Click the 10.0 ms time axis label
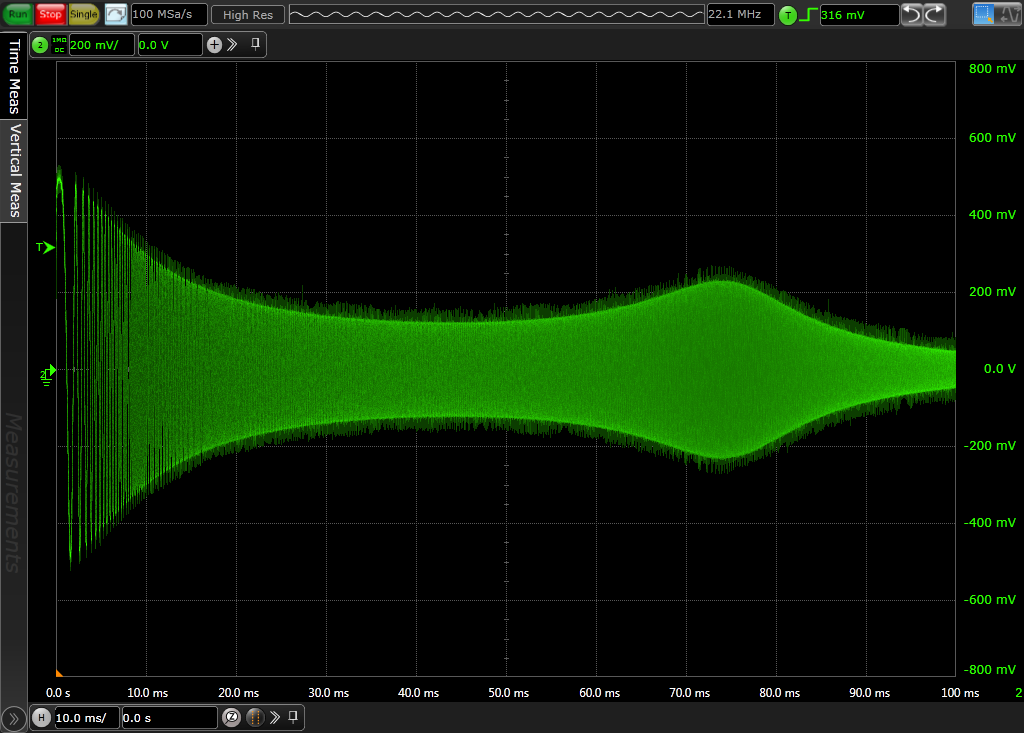The height and width of the screenshot is (733, 1024). point(148,693)
